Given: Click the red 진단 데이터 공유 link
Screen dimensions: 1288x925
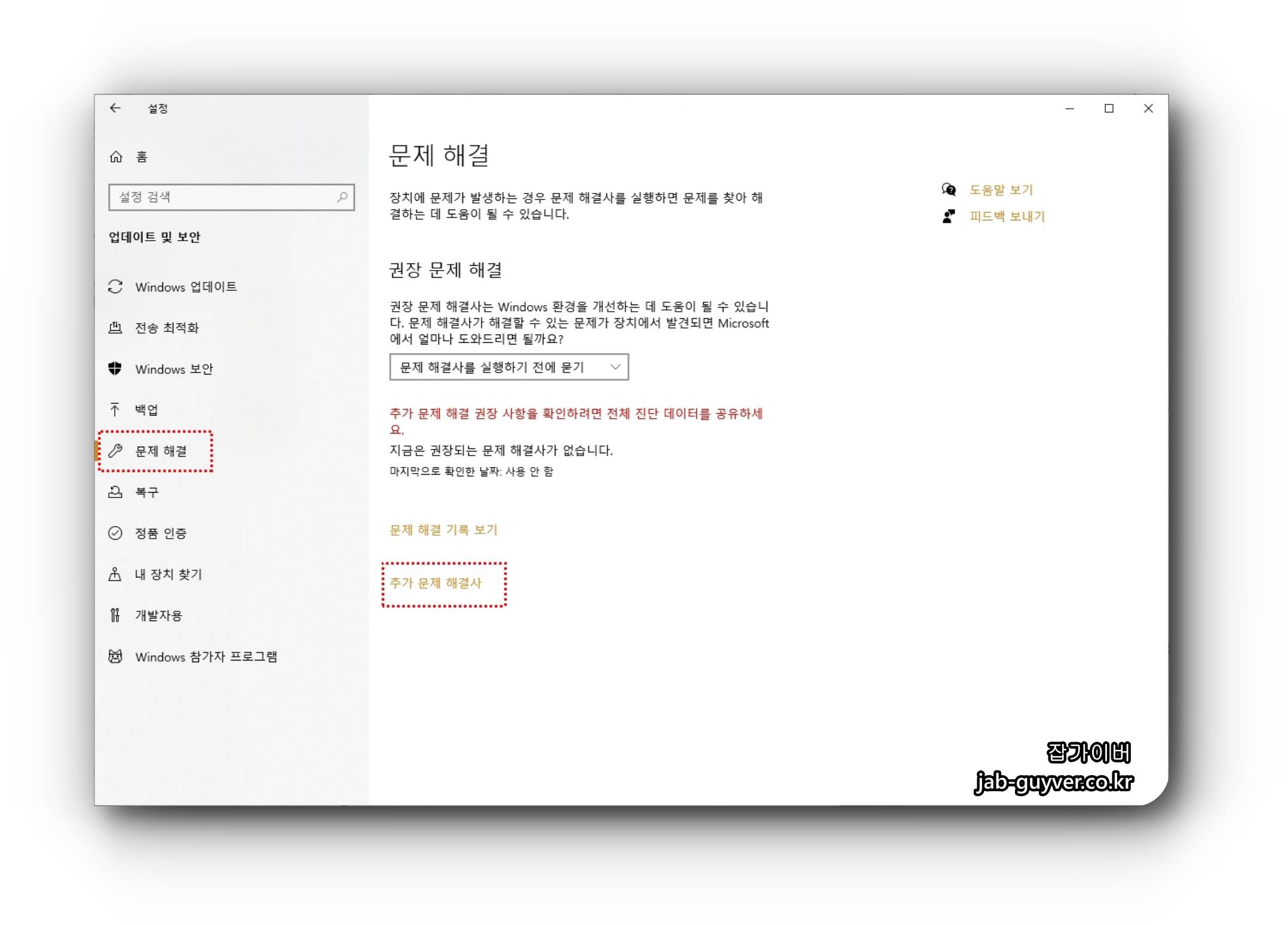Looking at the screenshot, I should pyautogui.click(x=575, y=414).
